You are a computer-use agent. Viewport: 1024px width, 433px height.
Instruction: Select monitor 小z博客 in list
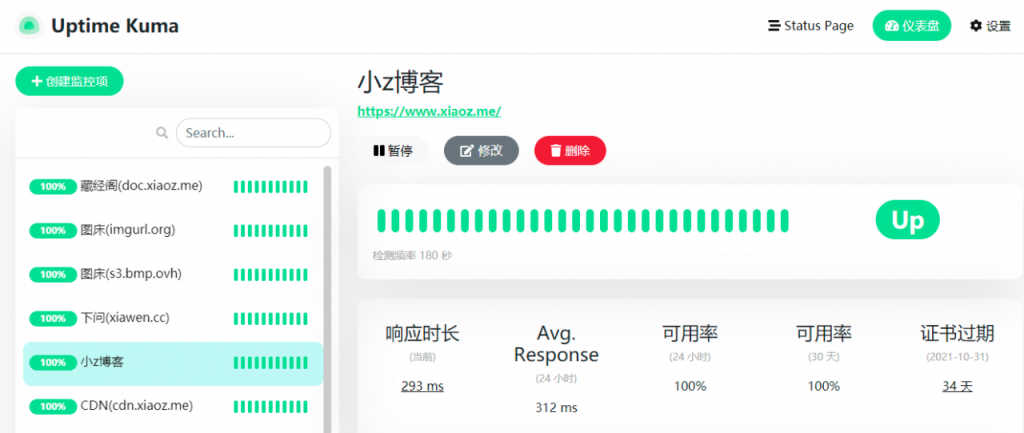click(173, 362)
